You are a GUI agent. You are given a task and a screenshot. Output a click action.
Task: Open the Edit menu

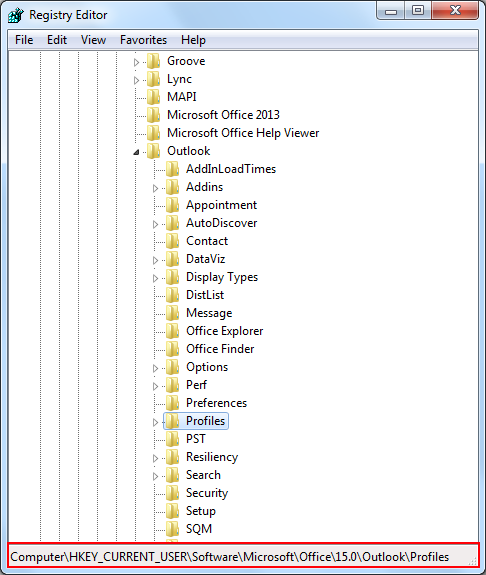click(x=57, y=40)
